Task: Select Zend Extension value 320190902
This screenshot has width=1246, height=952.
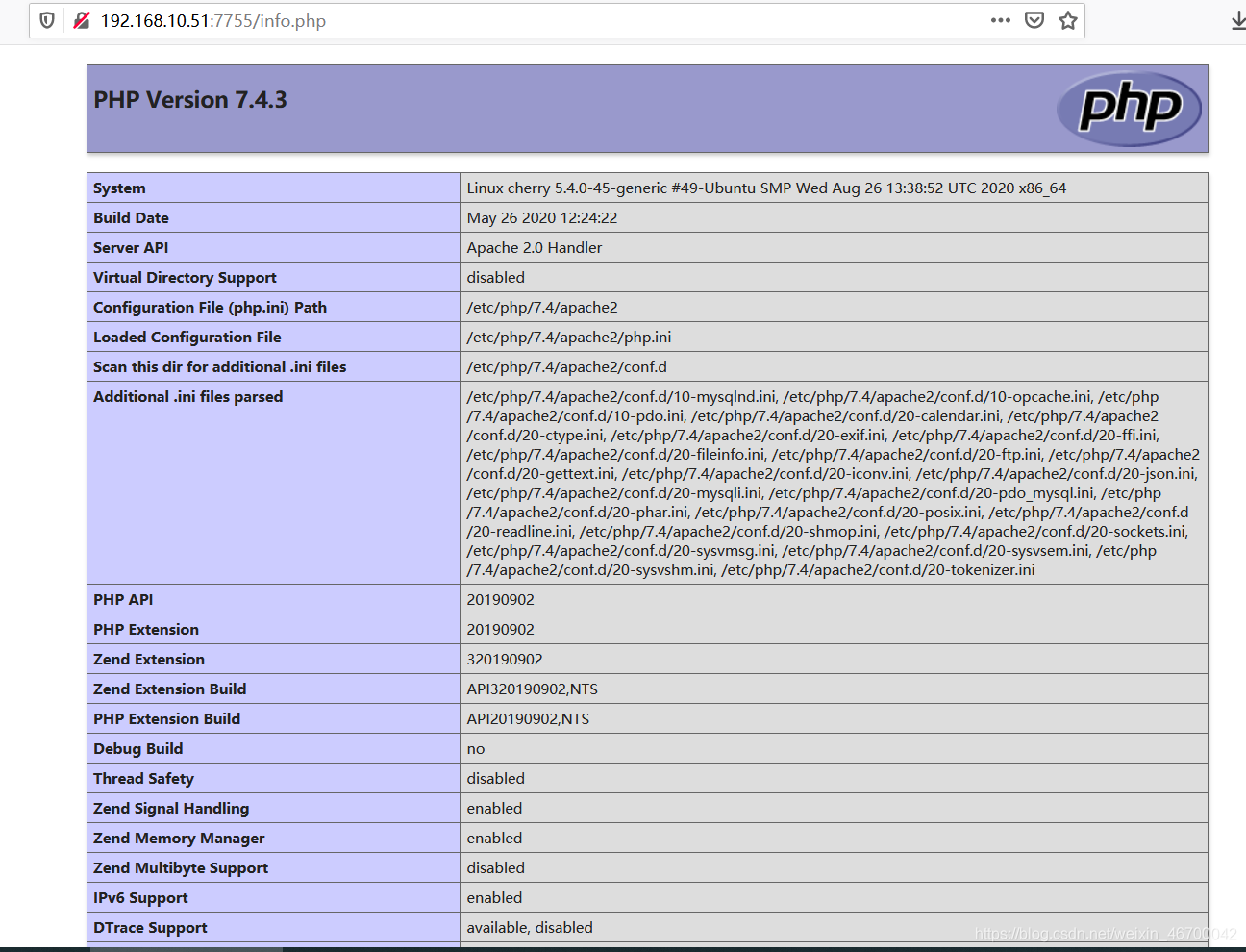Action: point(505,660)
